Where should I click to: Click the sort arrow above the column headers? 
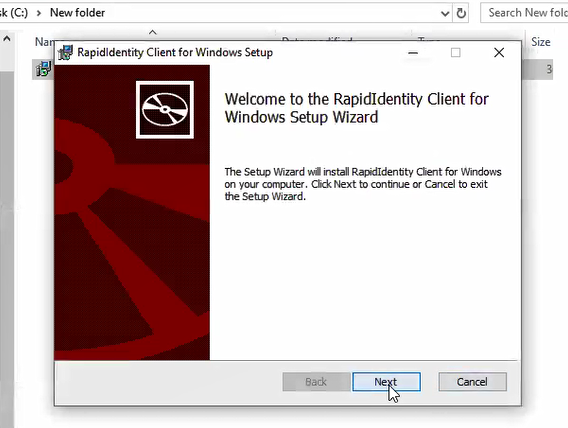point(153,32)
